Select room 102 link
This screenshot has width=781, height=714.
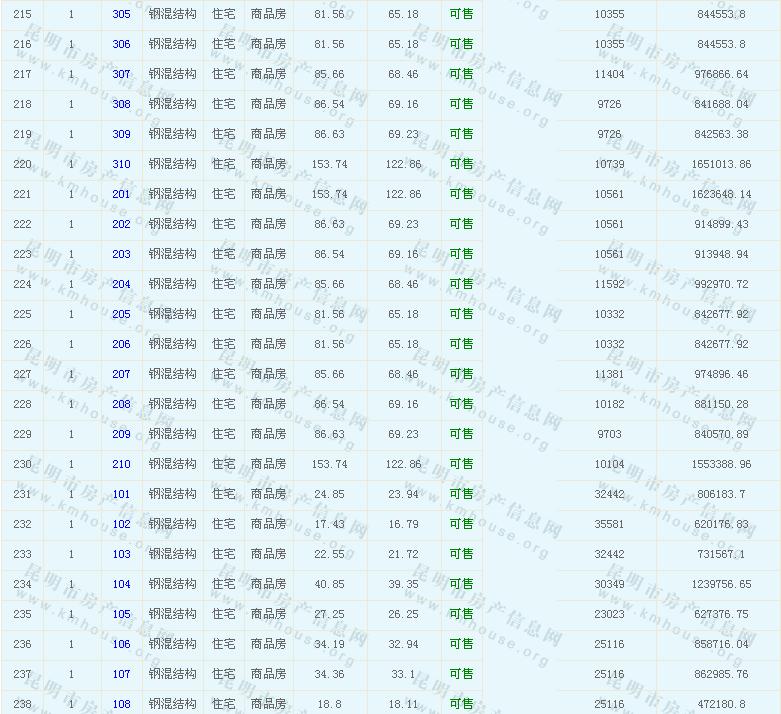121,524
